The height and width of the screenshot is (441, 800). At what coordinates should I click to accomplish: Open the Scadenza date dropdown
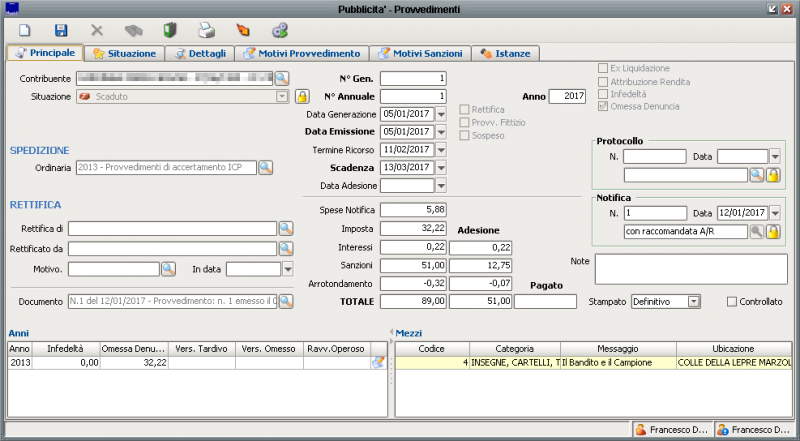(441, 168)
